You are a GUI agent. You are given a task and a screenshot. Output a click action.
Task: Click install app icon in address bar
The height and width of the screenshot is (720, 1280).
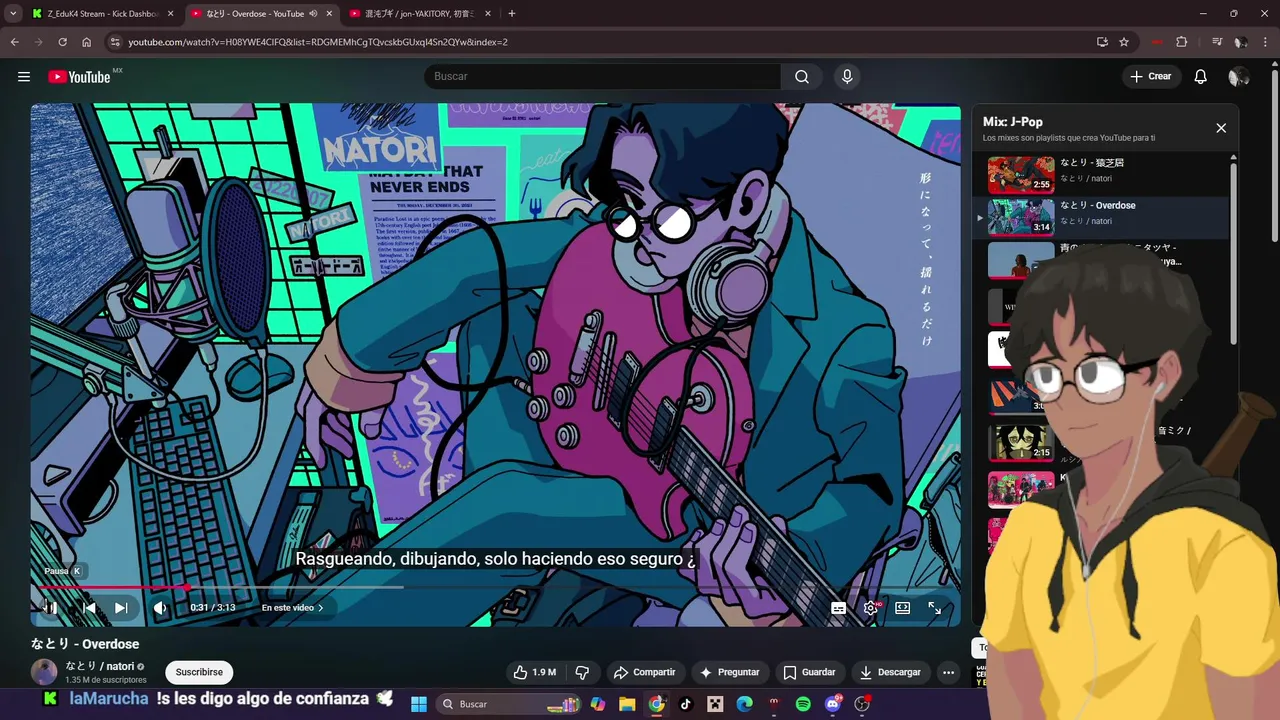pyautogui.click(x=1102, y=42)
